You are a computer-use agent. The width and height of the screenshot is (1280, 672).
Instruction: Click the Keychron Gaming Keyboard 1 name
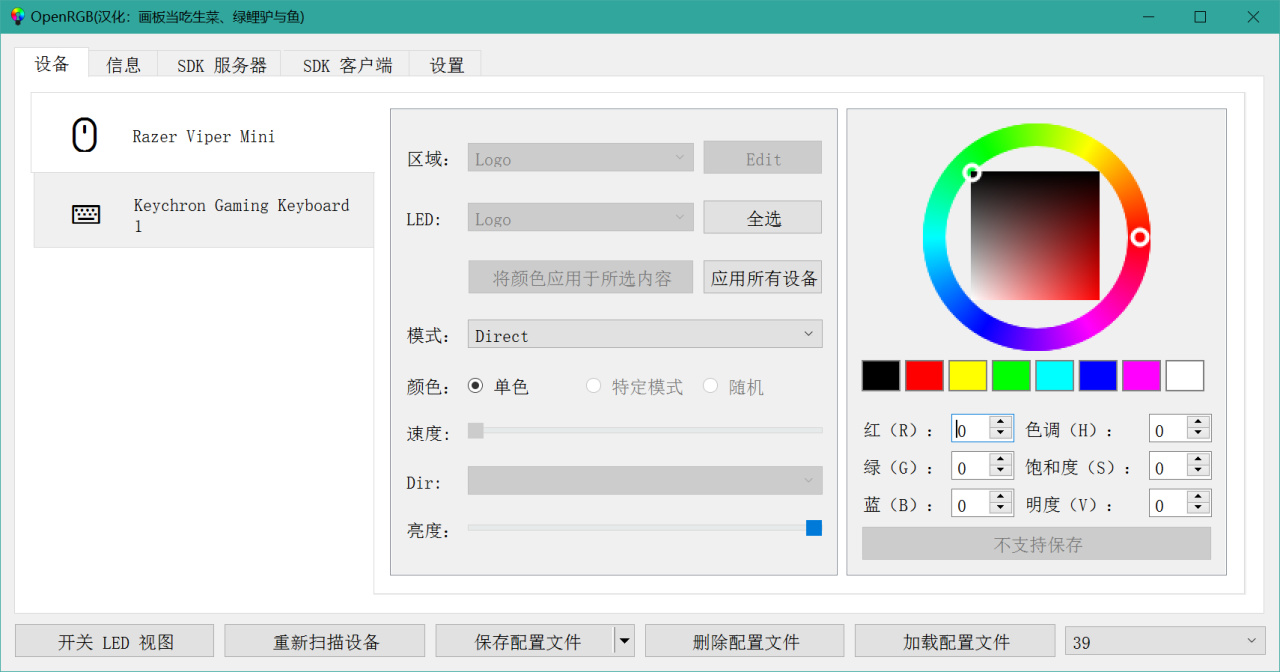(x=242, y=215)
